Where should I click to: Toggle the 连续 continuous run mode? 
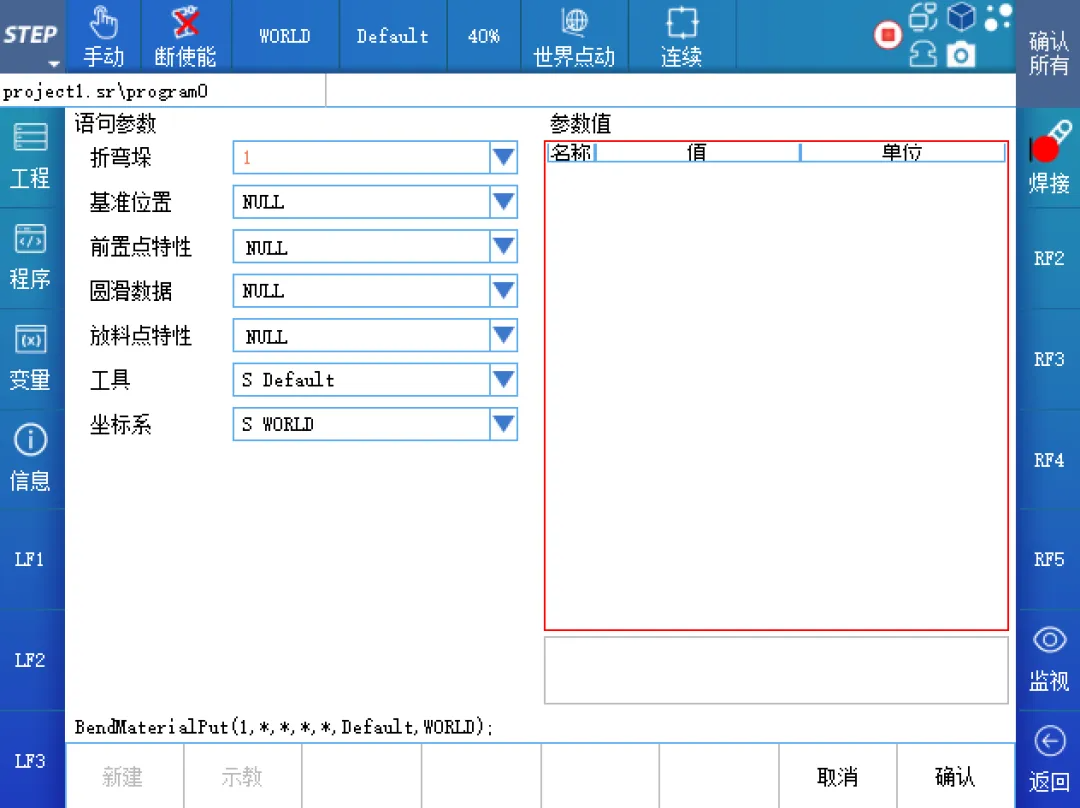[x=681, y=36]
